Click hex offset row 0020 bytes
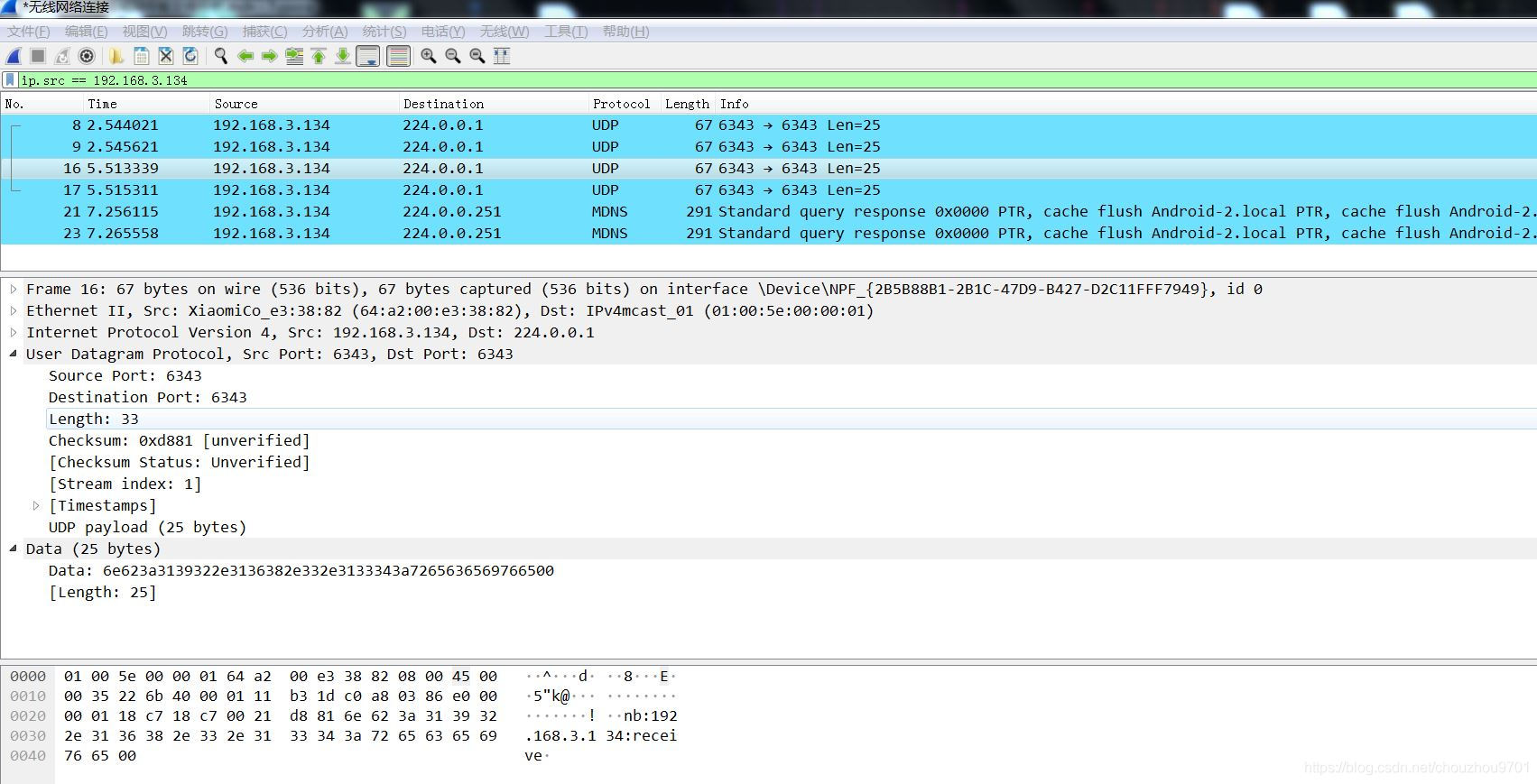Screen dimensions: 1537x784 (280, 716)
